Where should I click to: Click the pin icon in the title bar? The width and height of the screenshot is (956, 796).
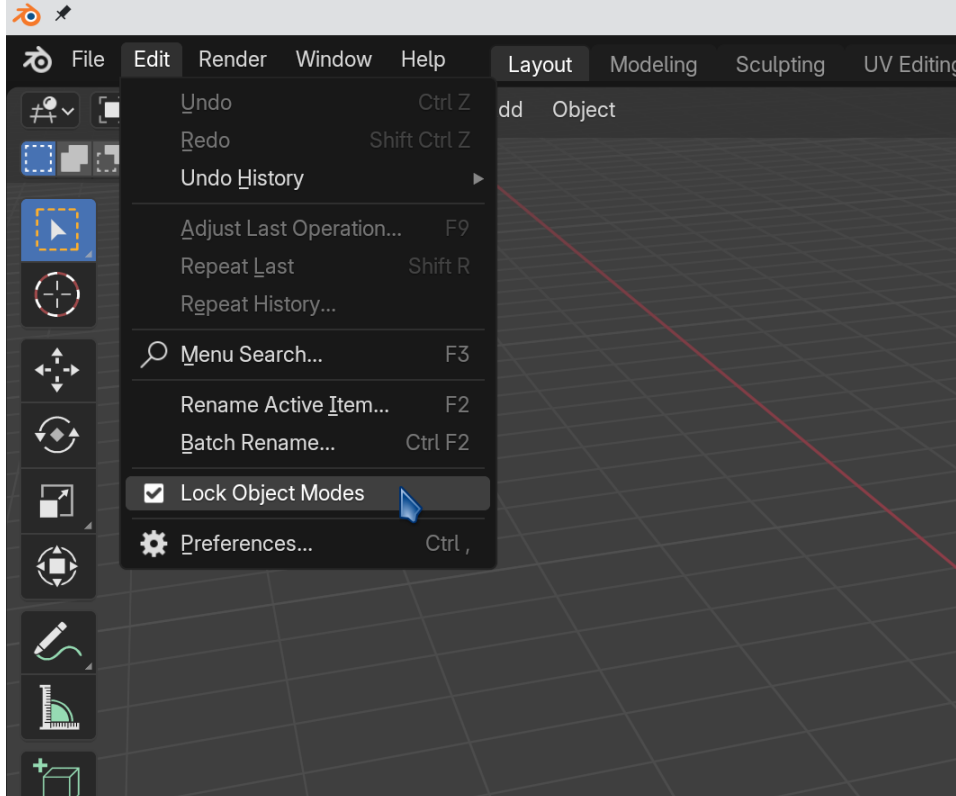coord(62,13)
